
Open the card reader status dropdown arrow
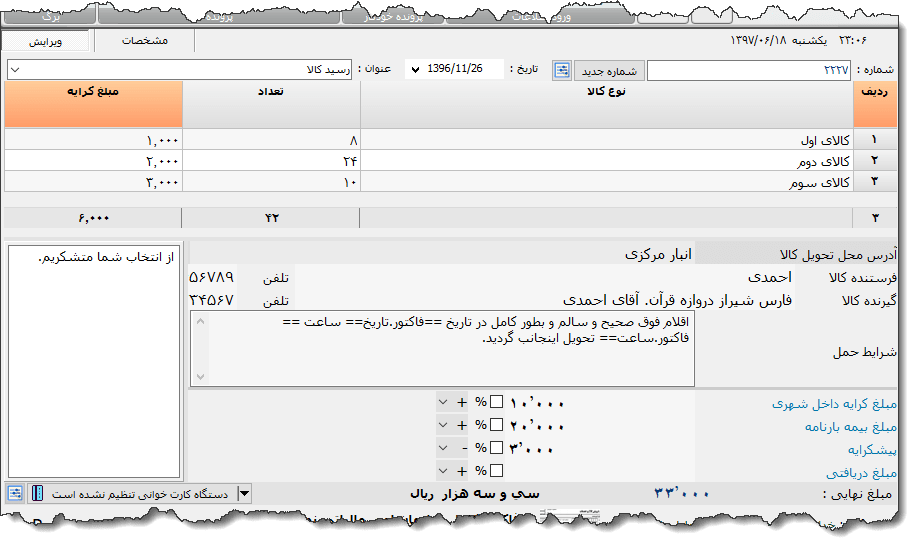click(x=244, y=493)
